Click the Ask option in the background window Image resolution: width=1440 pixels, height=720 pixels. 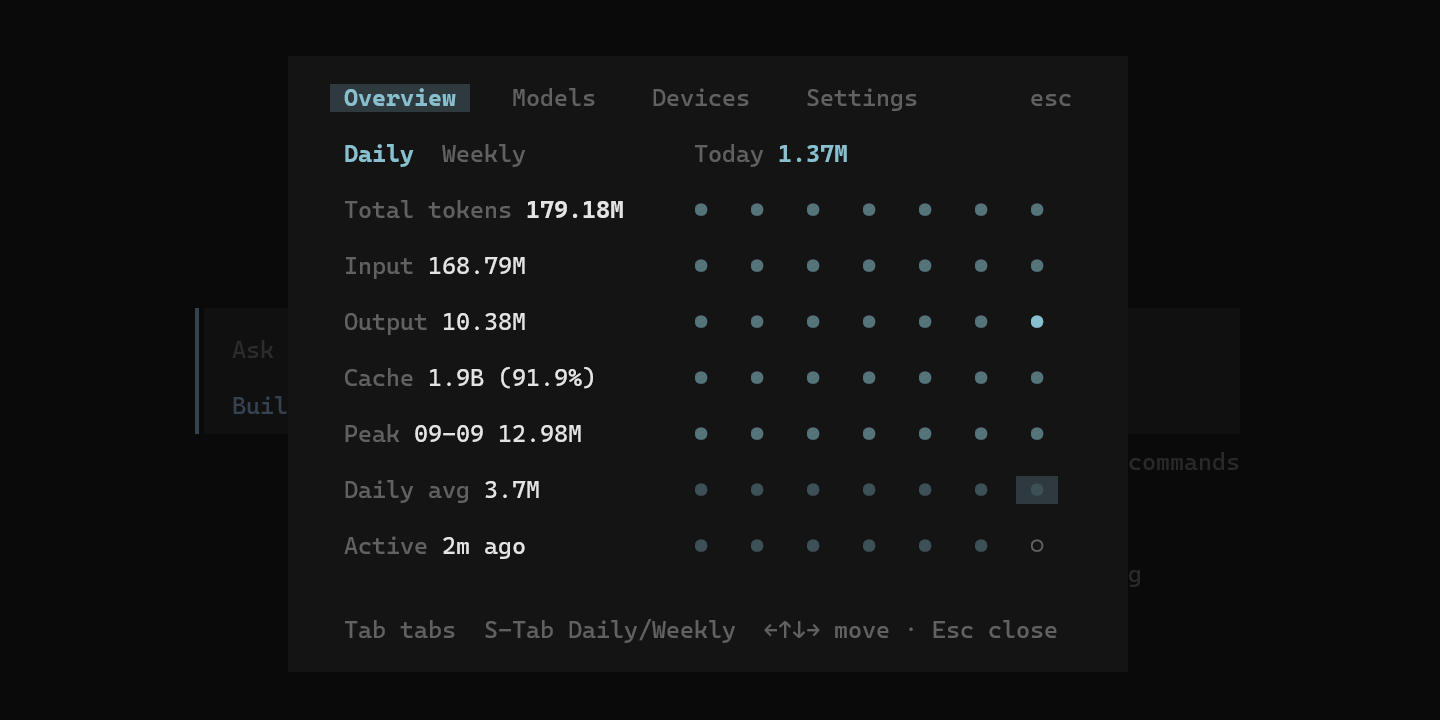pos(253,350)
